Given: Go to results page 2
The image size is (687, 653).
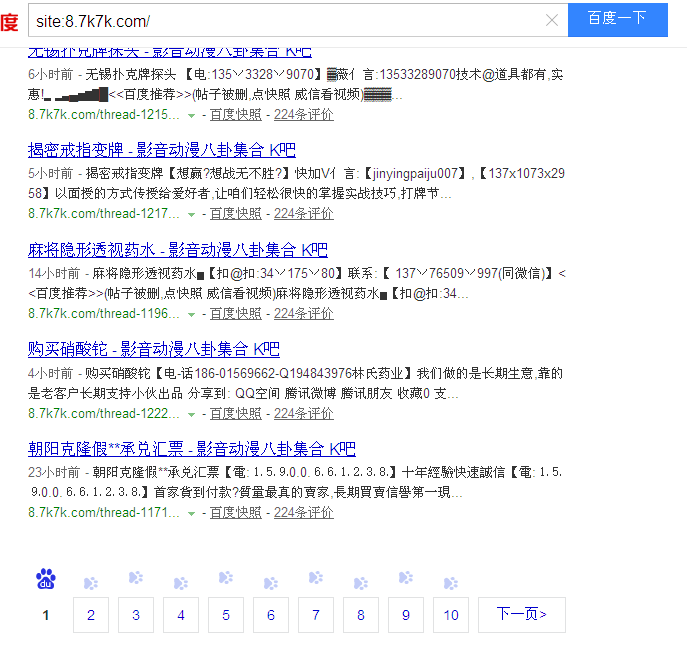Looking at the screenshot, I should click(91, 614).
